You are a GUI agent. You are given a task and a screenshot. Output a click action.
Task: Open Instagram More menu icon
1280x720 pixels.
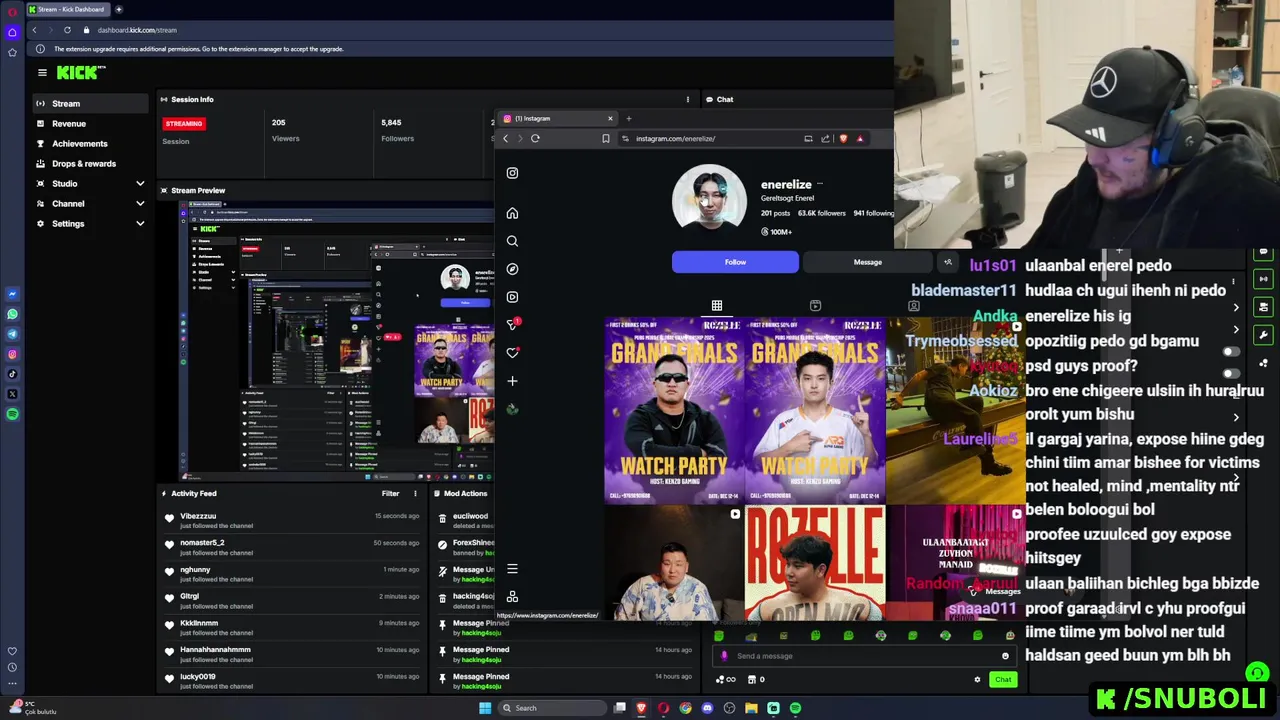tap(512, 569)
